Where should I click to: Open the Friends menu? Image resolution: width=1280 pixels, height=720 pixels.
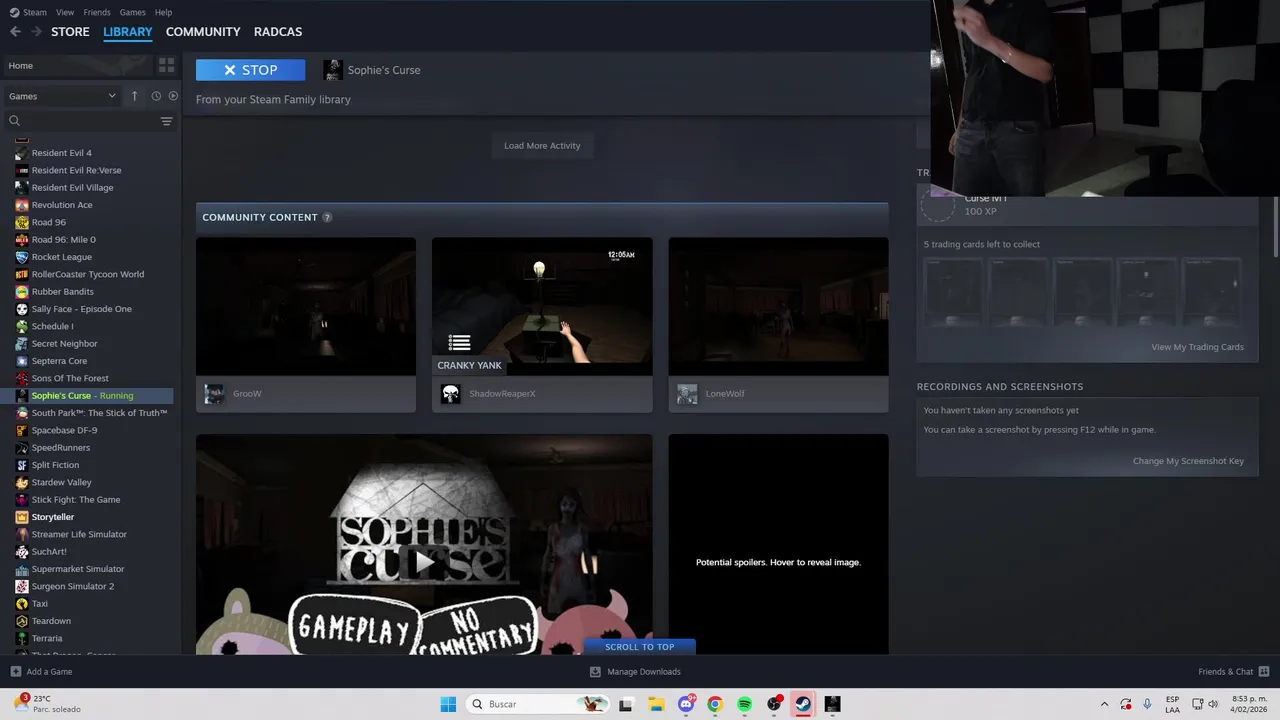coord(97,12)
